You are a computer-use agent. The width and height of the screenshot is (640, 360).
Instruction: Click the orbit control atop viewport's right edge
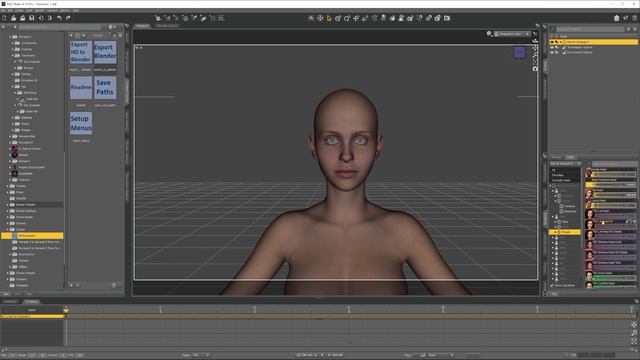535,41
